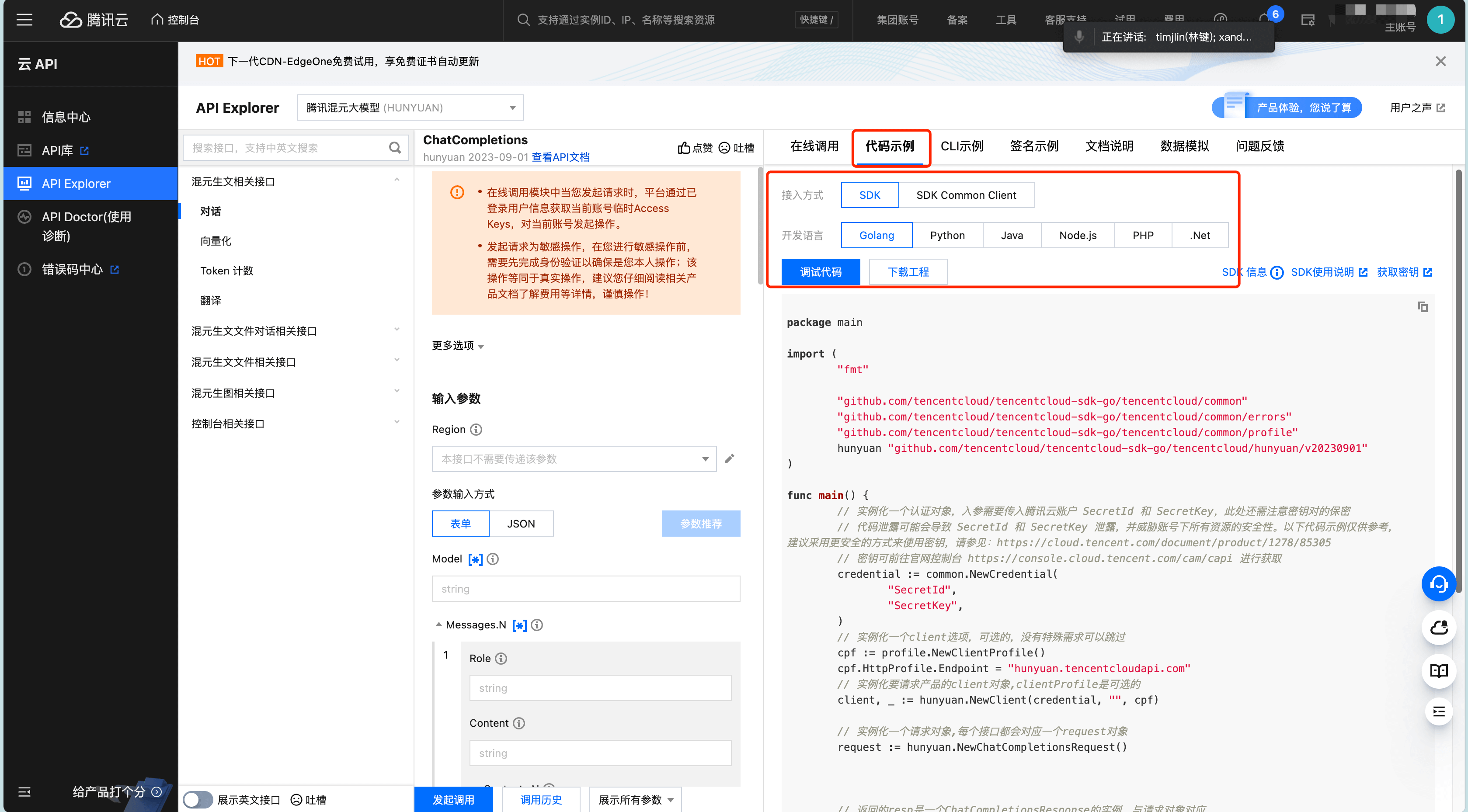The height and width of the screenshot is (812, 1468).
Task: Like ChatCompletions with the thumbs-up icon
Action: click(685, 148)
